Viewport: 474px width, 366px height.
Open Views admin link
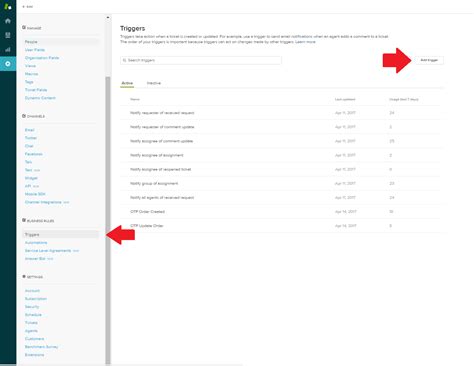click(x=30, y=66)
